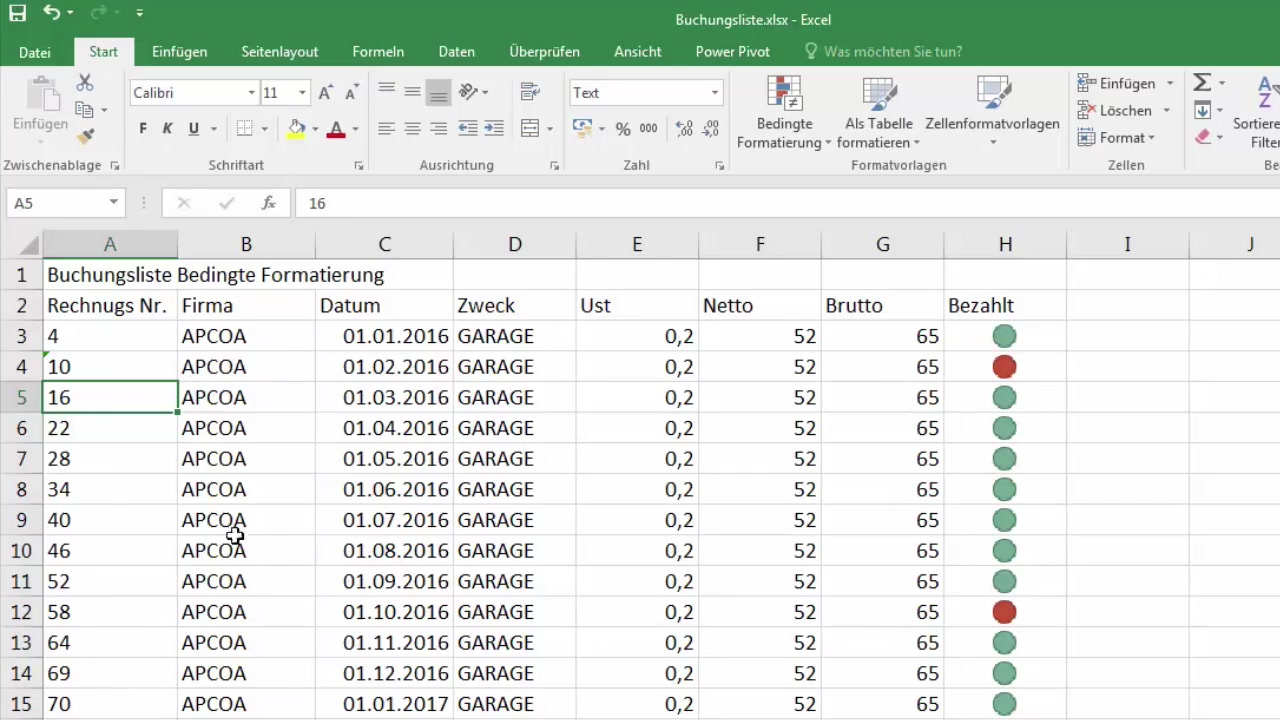Apply the red font color
The height and width of the screenshot is (720, 1280).
tap(336, 128)
